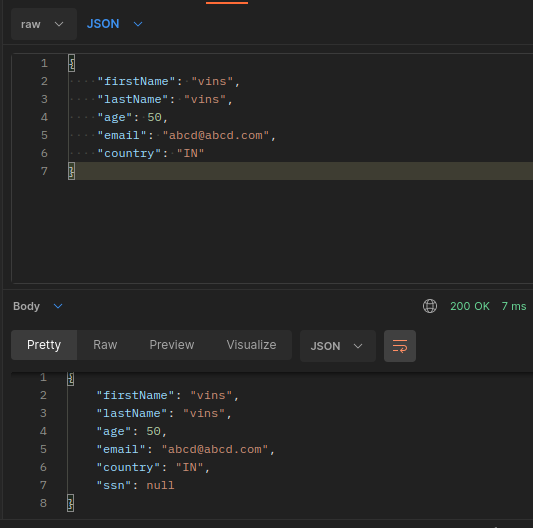Open the response JSON format dropdown
533x528 pixels.
tap(338, 346)
